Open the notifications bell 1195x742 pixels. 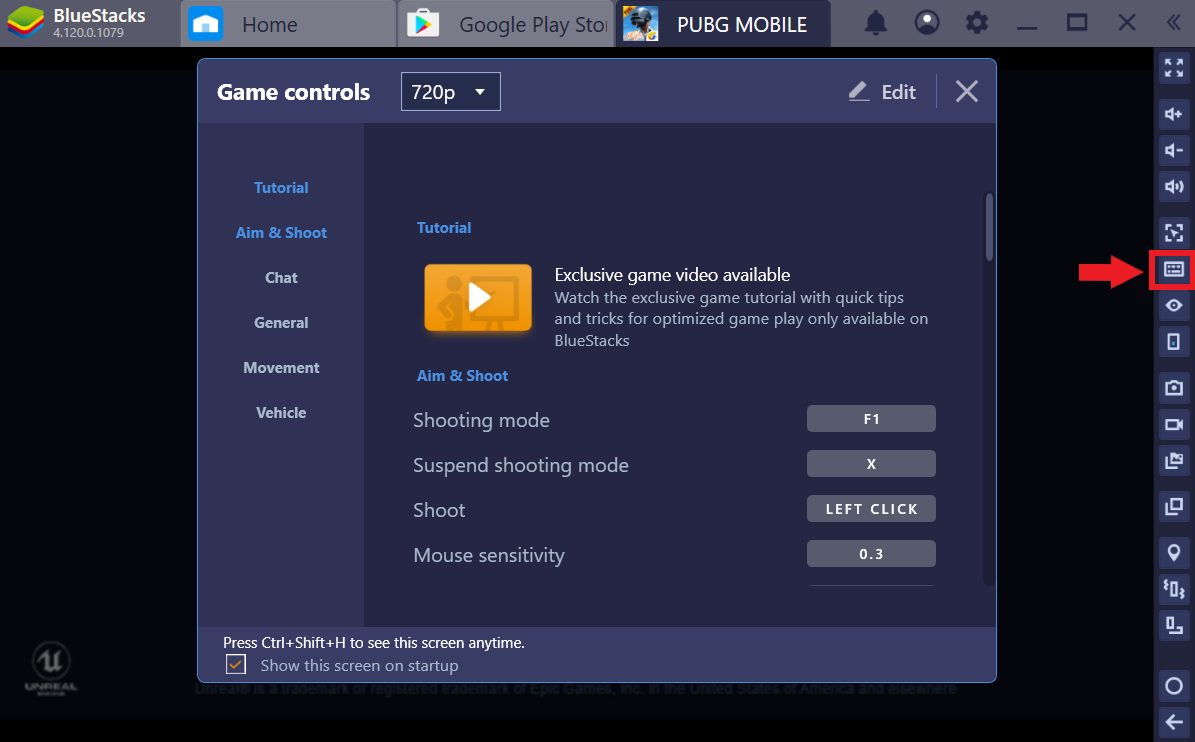click(x=876, y=24)
